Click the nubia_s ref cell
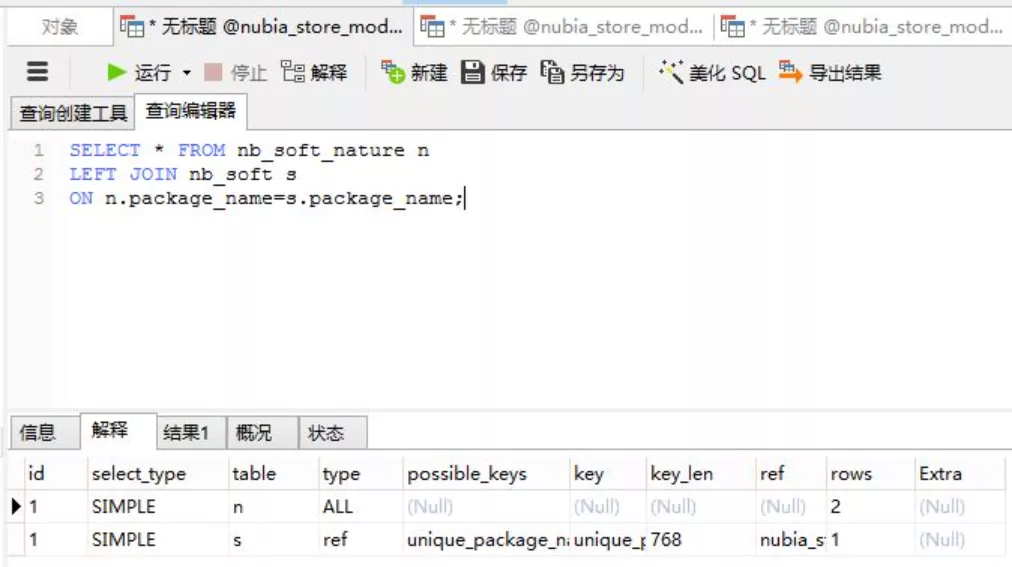 [793, 540]
